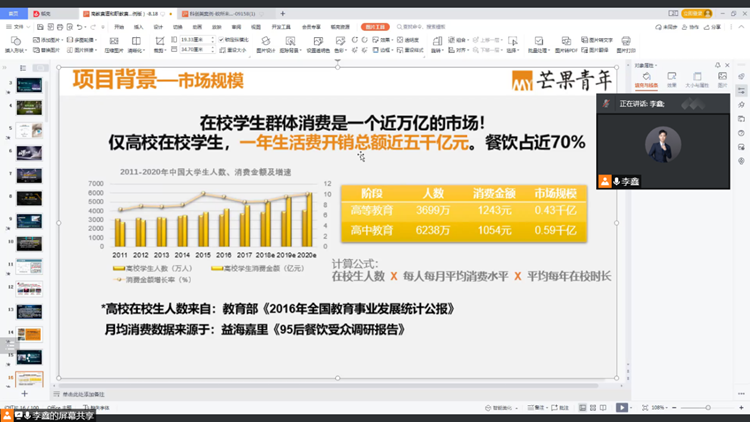The image size is (750, 422).
Task: Toggle outline view button in slide panel
Action: pos(23,68)
